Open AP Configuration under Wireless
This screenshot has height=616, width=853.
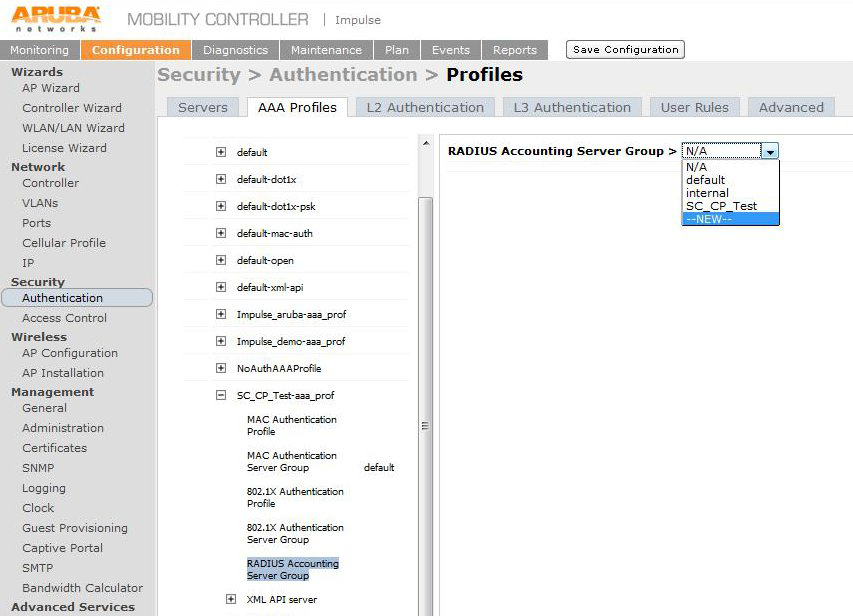tap(70, 353)
